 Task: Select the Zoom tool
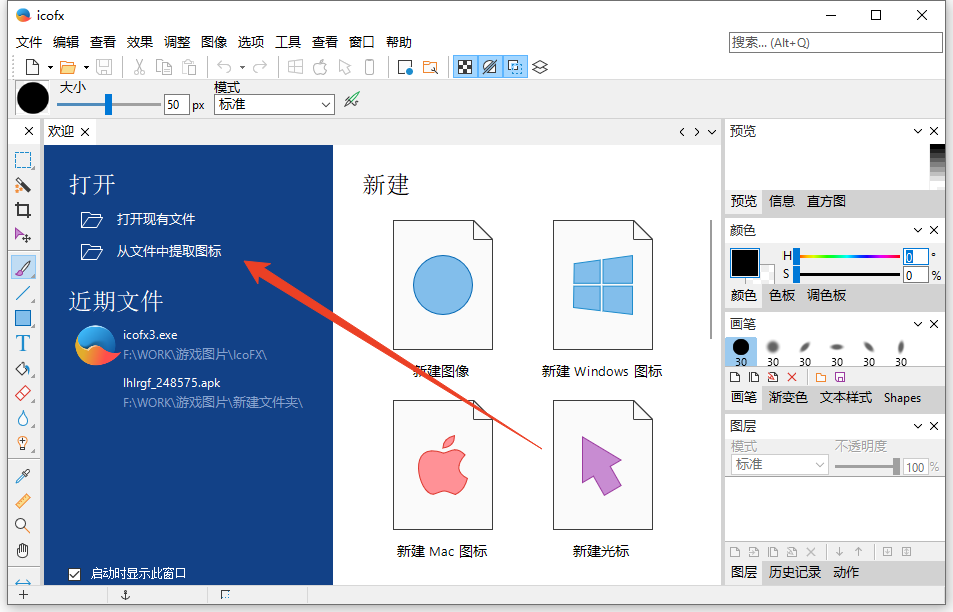pyautogui.click(x=25, y=524)
